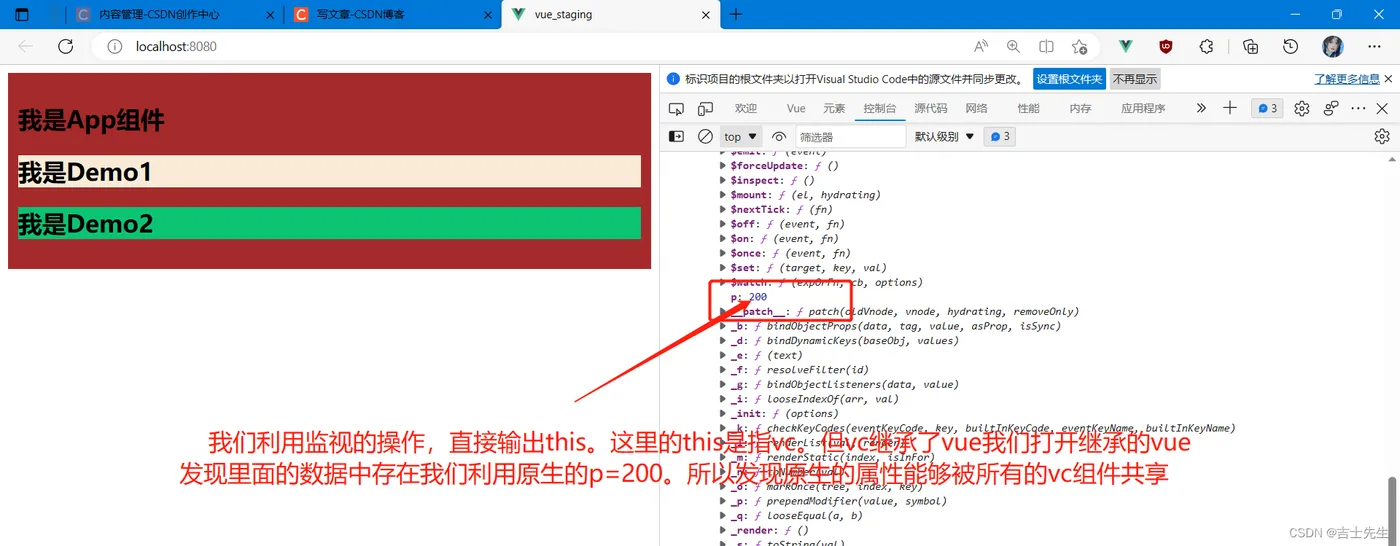
Task: Expand the $forceUpdate property
Action: (724, 166)
